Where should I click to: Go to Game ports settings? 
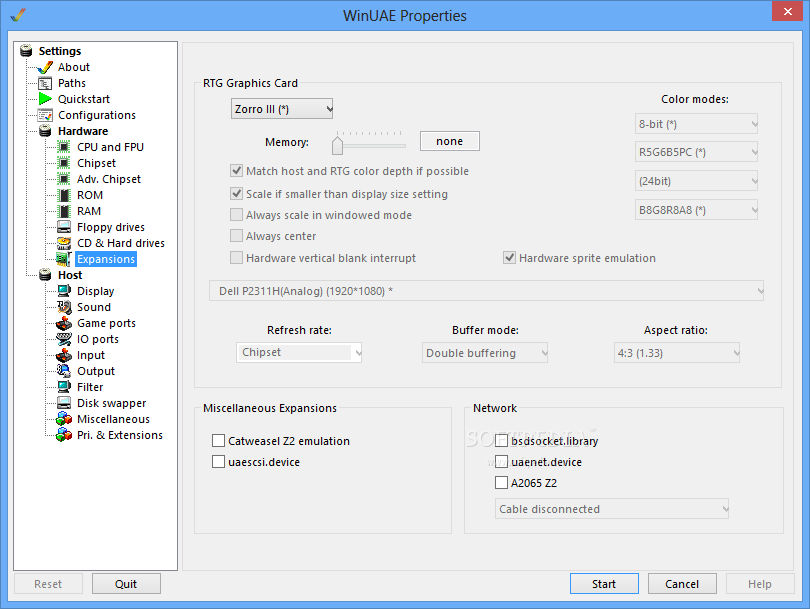click(106, 323)
